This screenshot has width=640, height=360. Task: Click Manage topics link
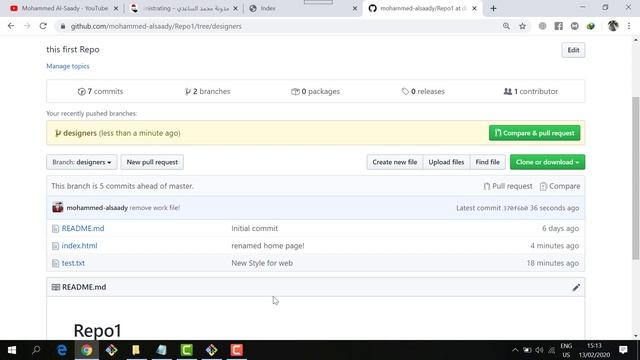pos(68,66)
